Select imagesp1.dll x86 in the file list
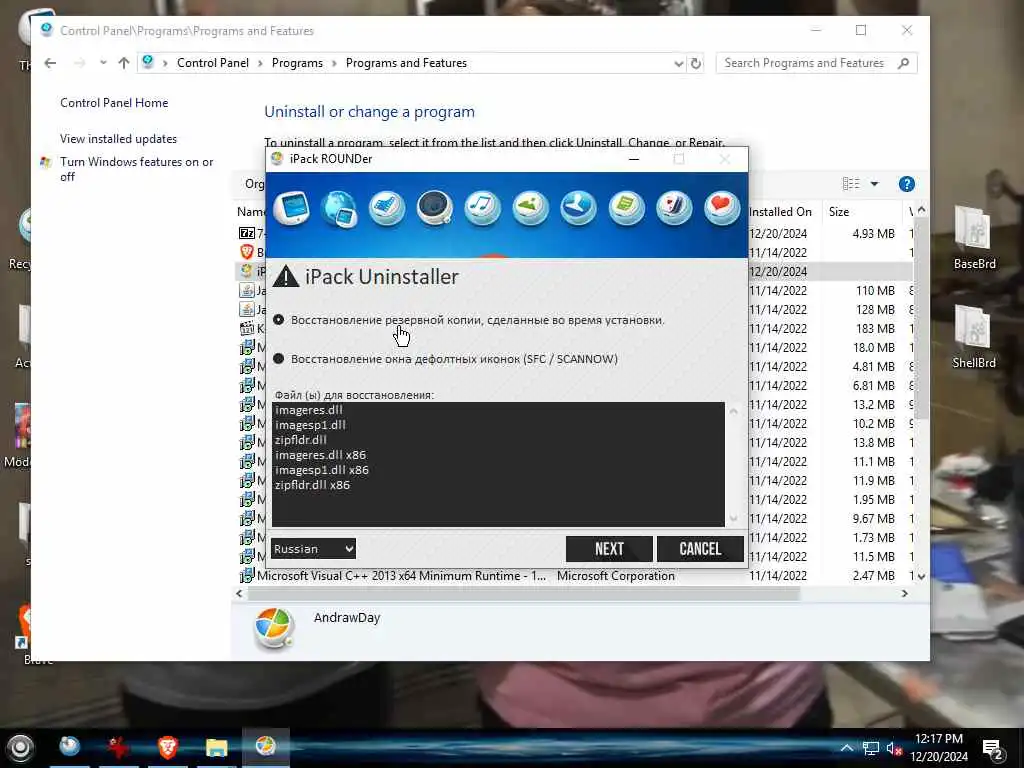This screenshot has height=768, width=1024. click(322, 470)
